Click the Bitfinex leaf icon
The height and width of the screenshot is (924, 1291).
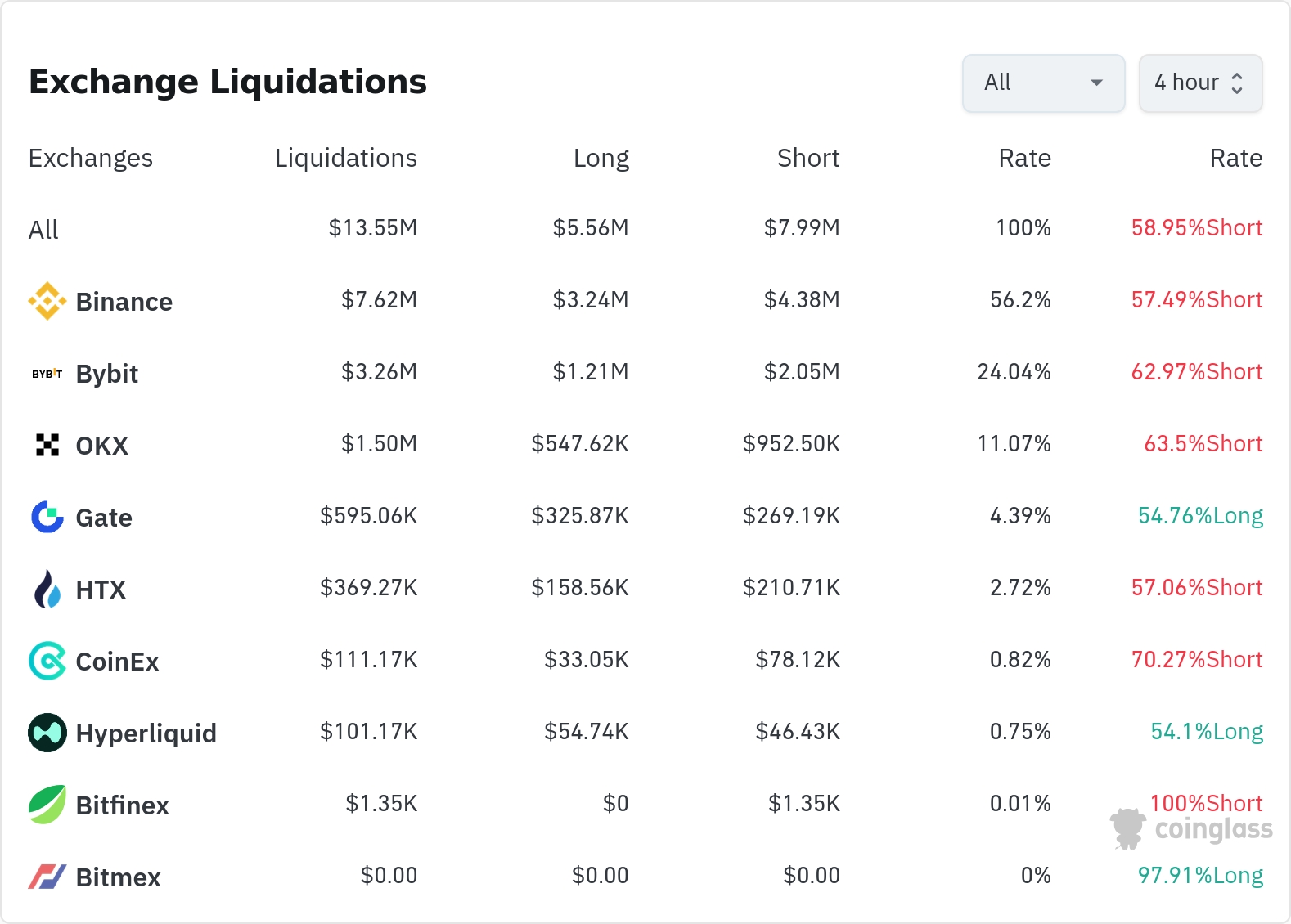(47, 805)
